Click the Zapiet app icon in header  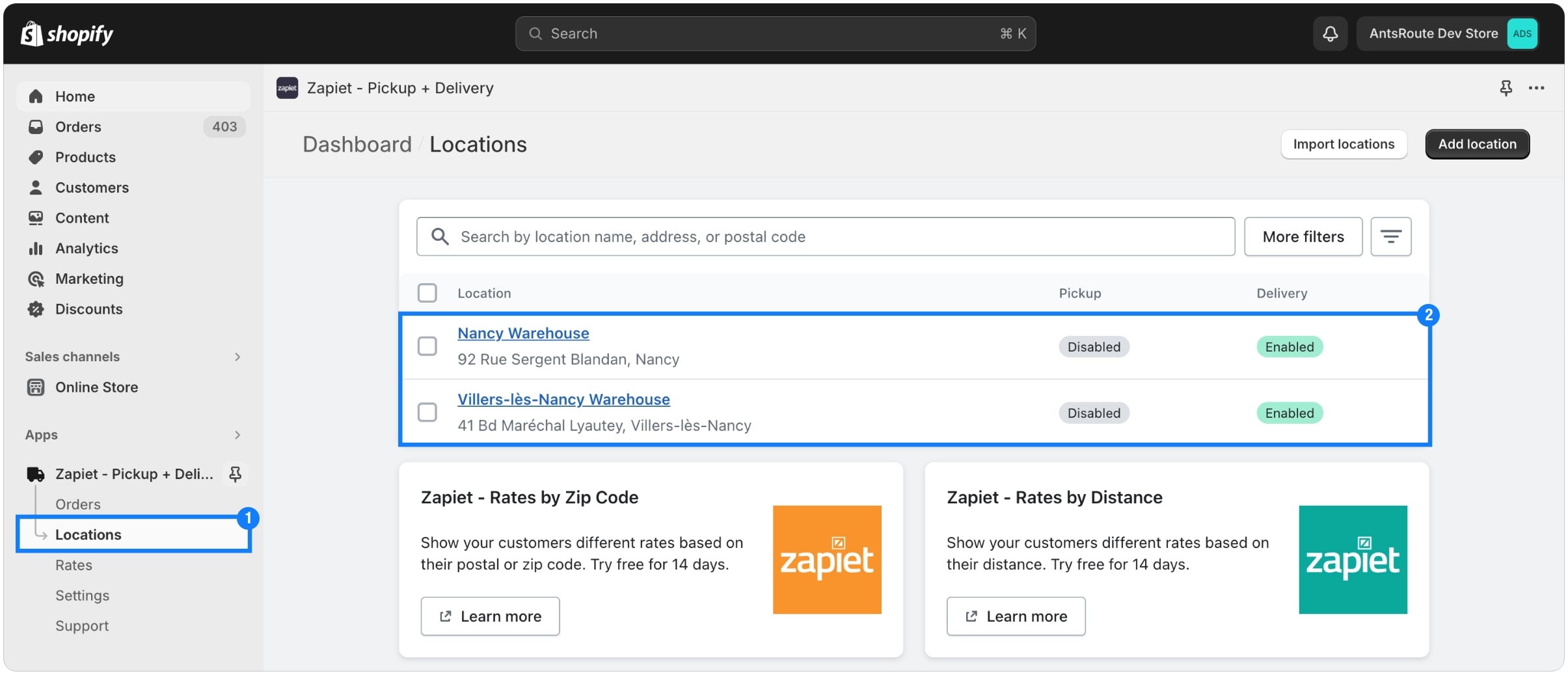click(287, 88)
